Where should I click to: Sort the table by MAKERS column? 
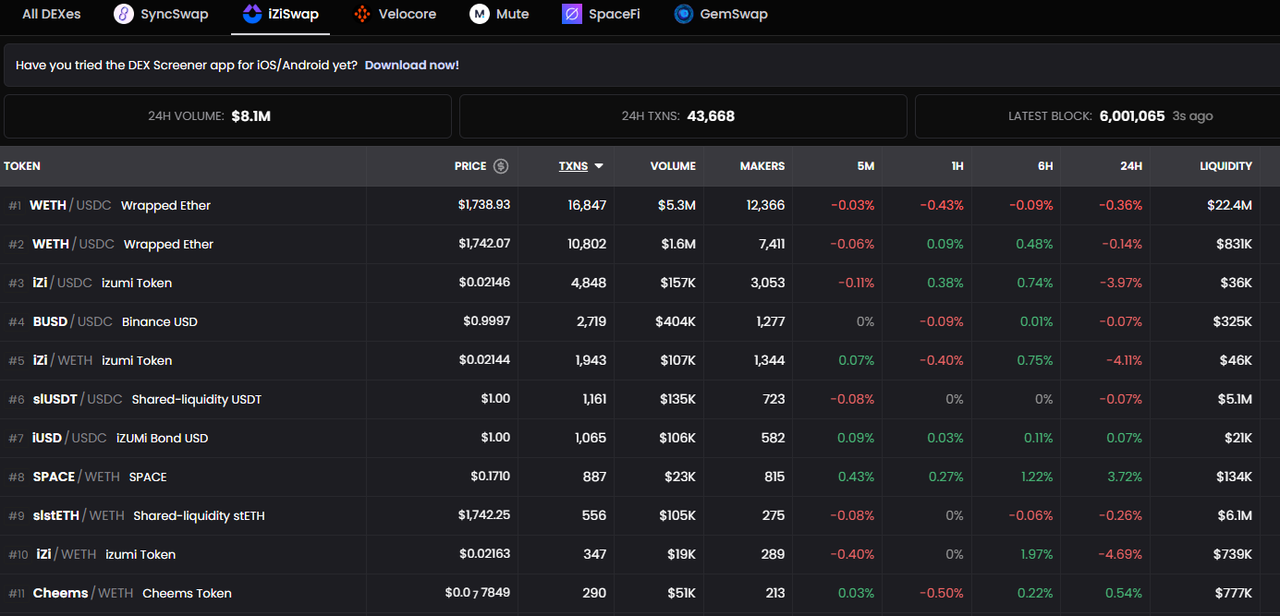tap(762, 166)
